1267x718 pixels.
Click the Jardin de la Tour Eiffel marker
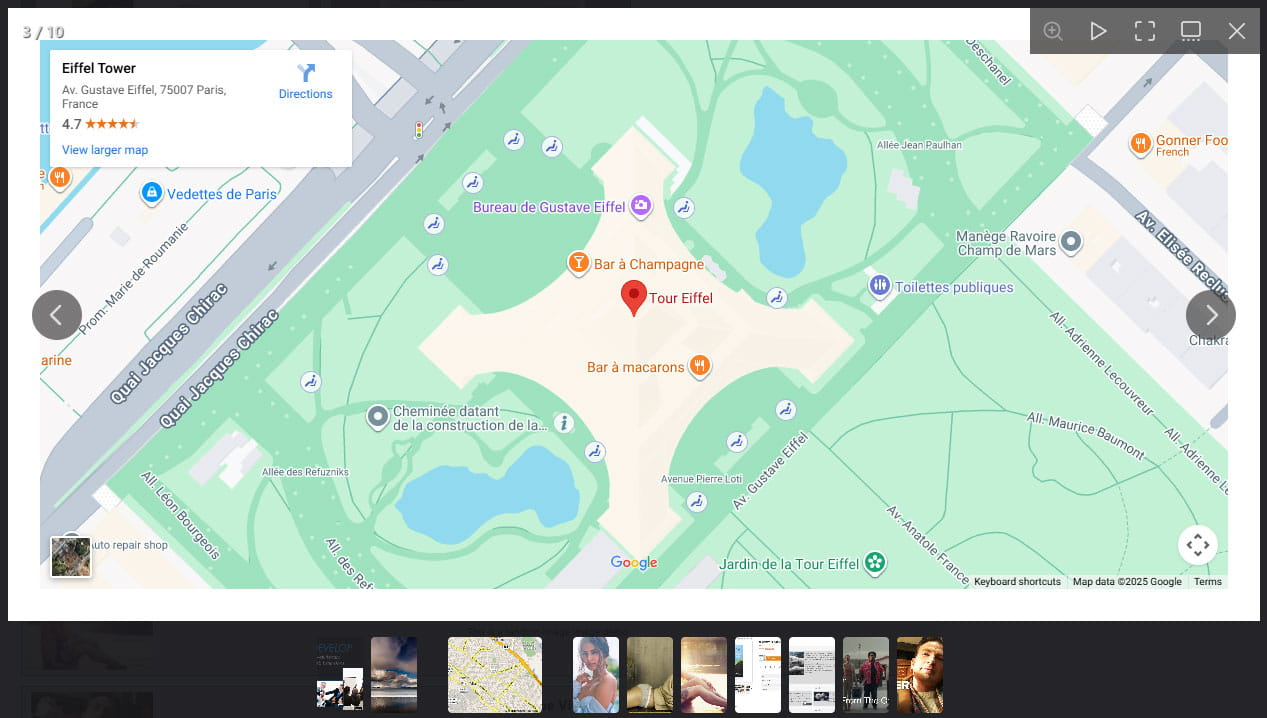[876, 563]
